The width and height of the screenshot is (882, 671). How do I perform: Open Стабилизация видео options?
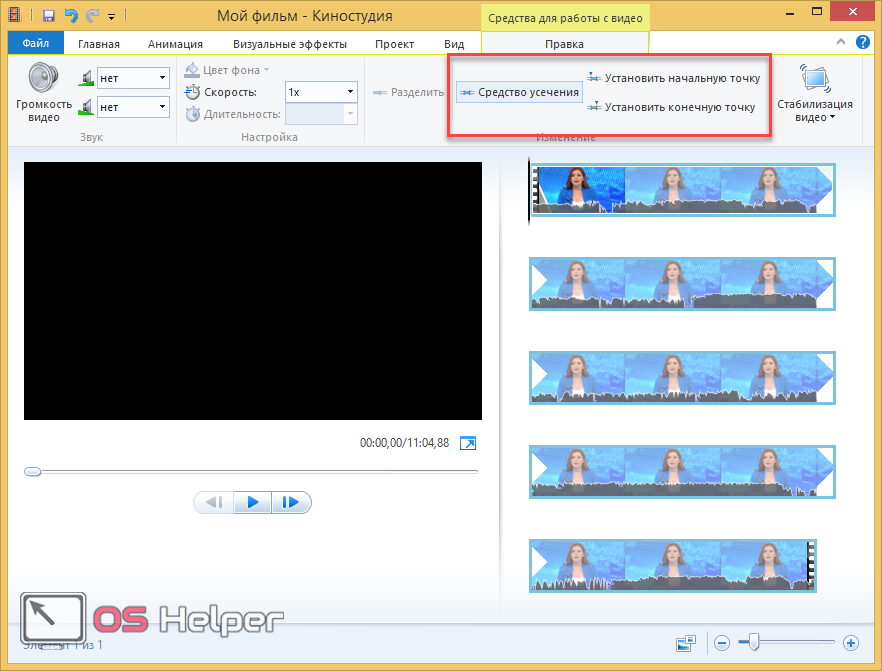pyautogui.click(x=814, y=95)
